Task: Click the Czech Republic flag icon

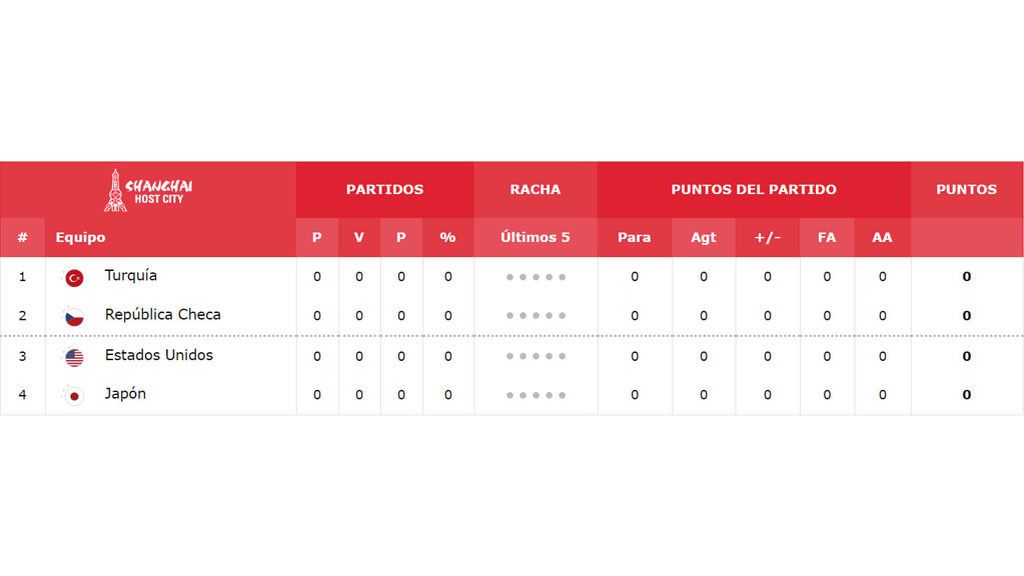Action: [74, 317]
